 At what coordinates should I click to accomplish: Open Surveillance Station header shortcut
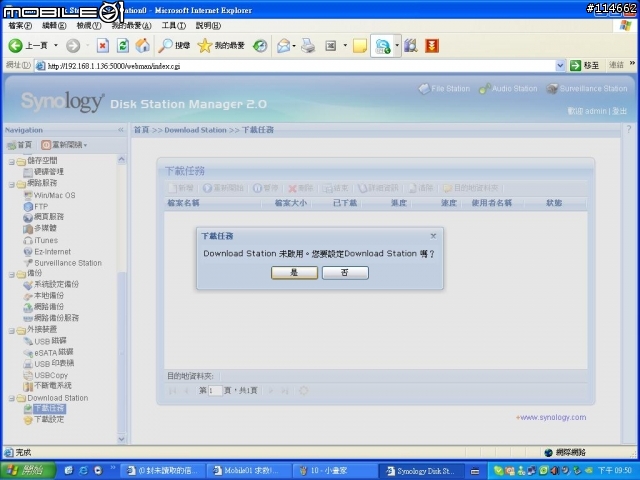click(587, 88)
